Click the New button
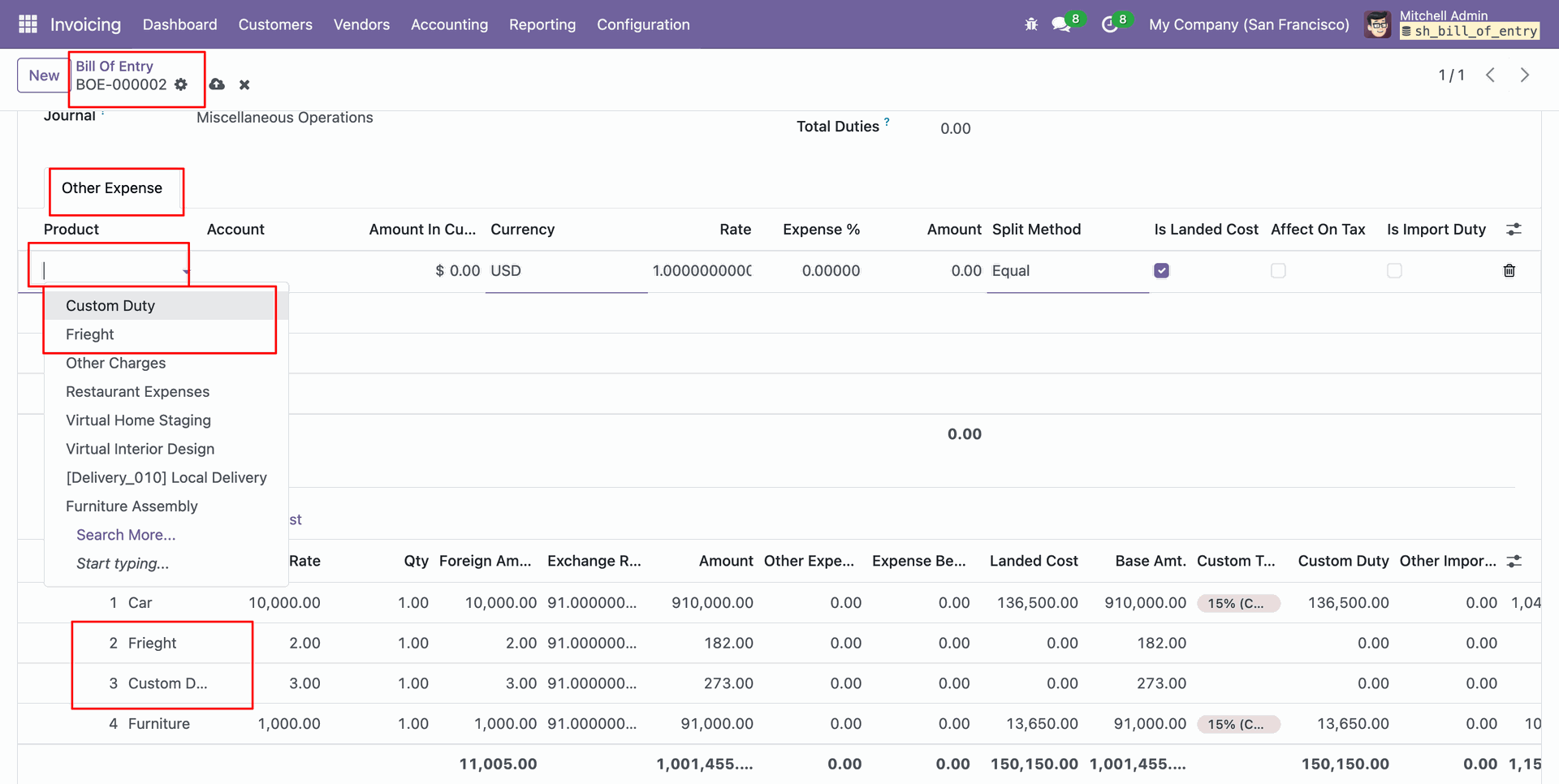1559x784 pixels. pyautogui.click(x=44, y=75)
